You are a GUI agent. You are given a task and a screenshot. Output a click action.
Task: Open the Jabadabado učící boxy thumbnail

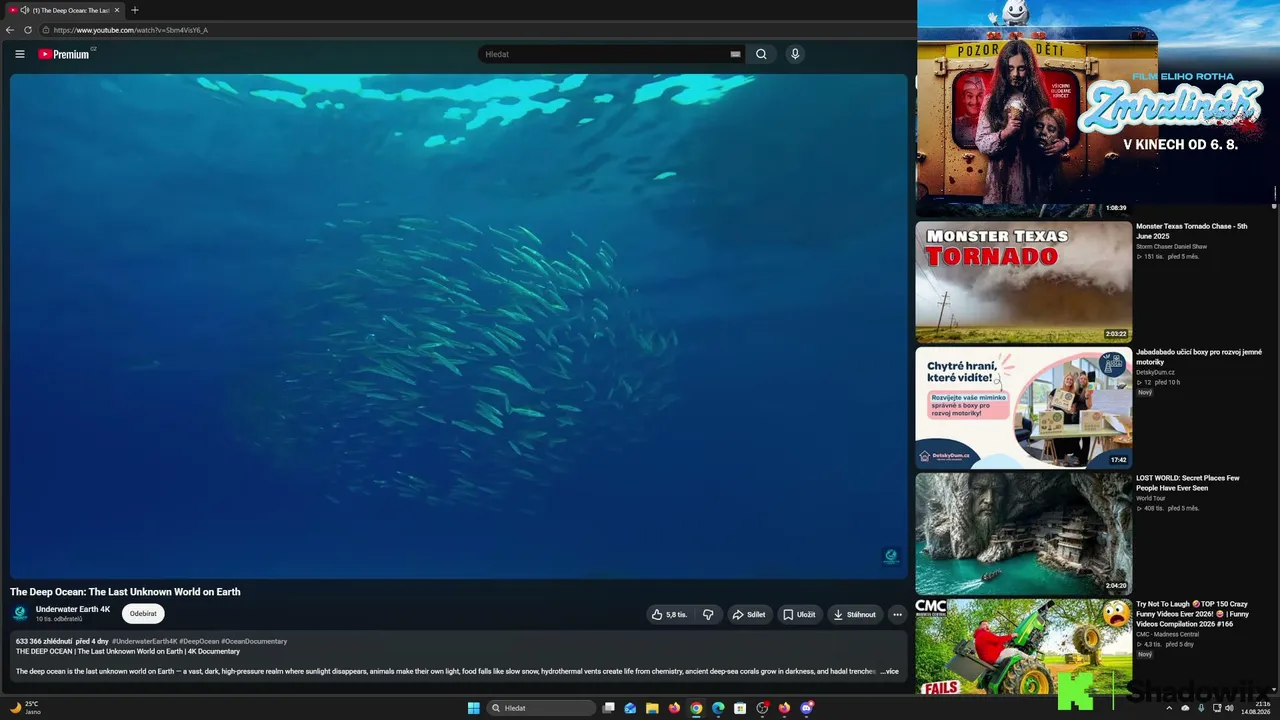pyautogui.click(x=1023, y=408)
